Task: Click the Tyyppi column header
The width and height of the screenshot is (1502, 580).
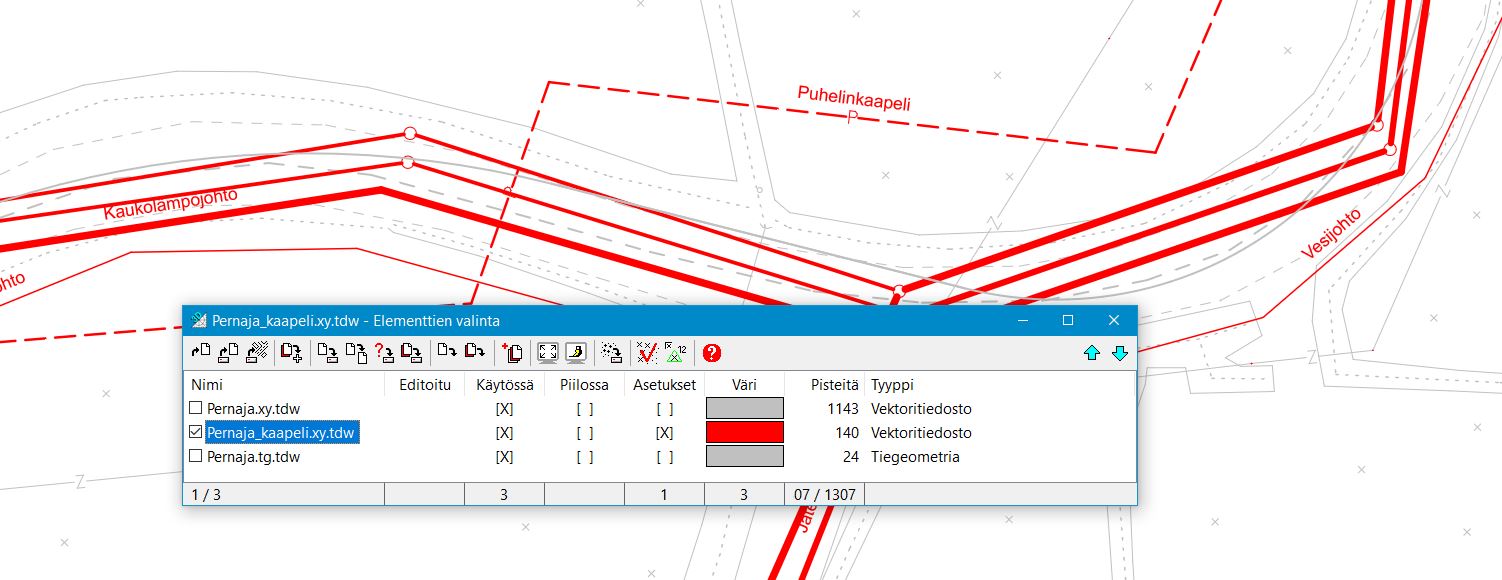Action: (x=892, y=385)
